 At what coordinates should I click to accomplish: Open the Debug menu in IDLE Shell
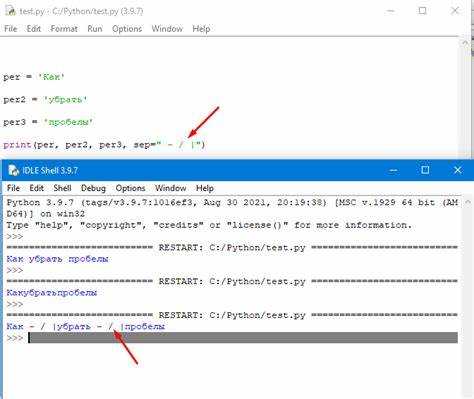click(93, 188)
